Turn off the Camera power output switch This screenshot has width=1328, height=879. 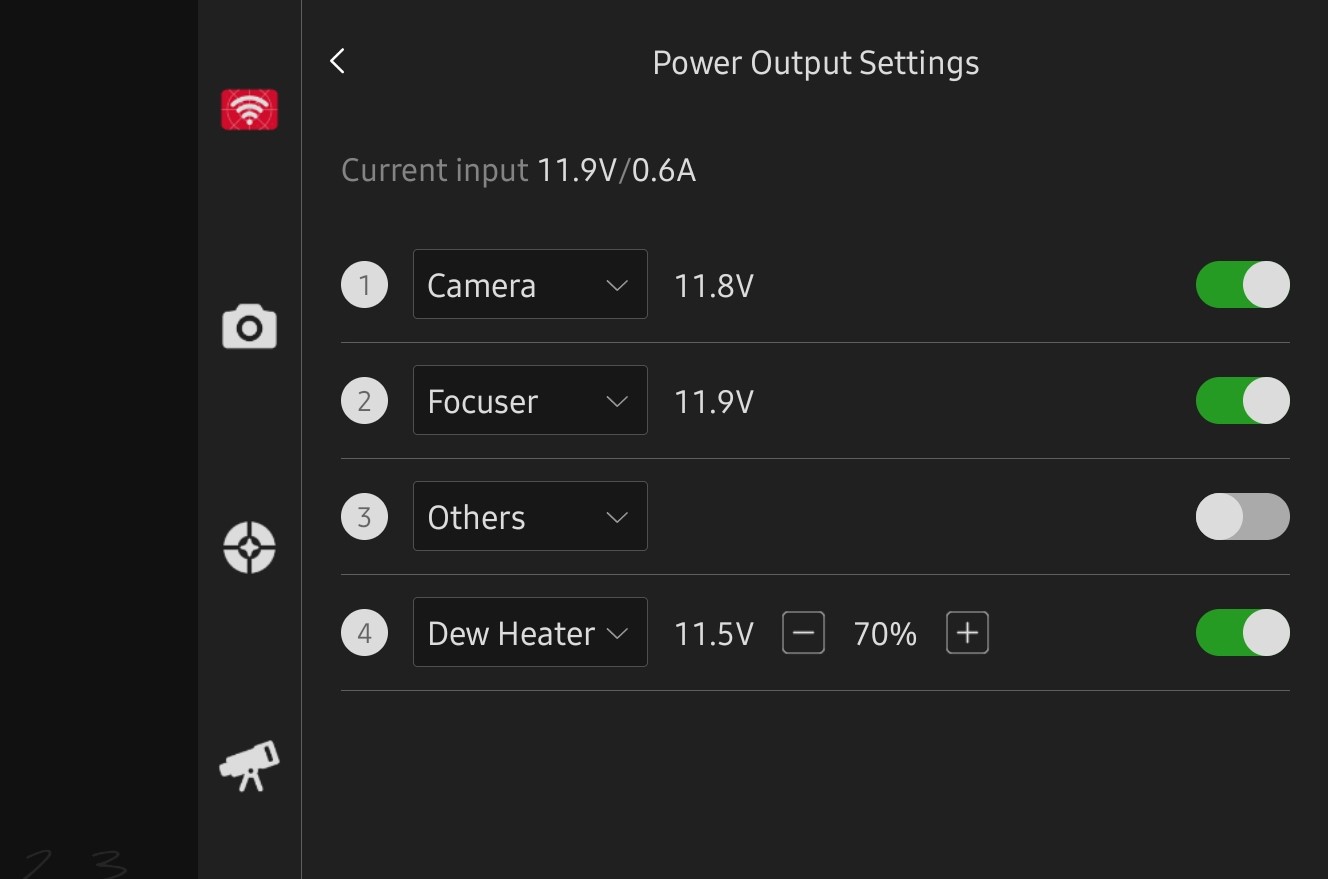1242,285
